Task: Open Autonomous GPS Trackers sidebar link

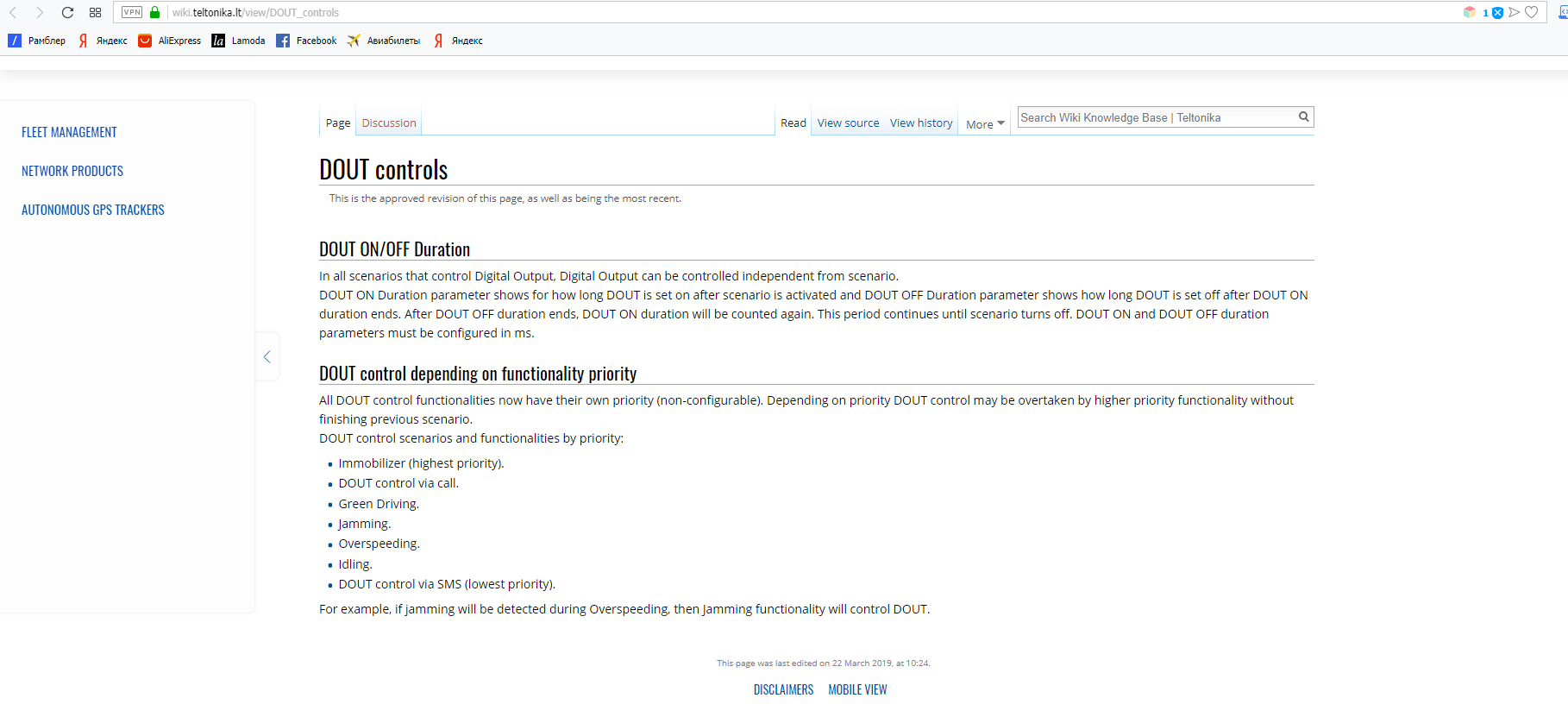Action: coord(93,210)
